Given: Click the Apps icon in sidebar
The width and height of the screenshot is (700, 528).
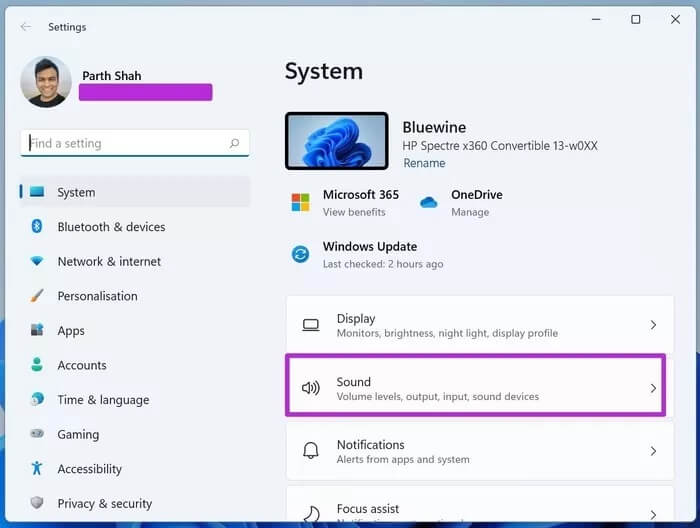Looking at the screenshot, I should pyautogui.click(x=37, y=330).
